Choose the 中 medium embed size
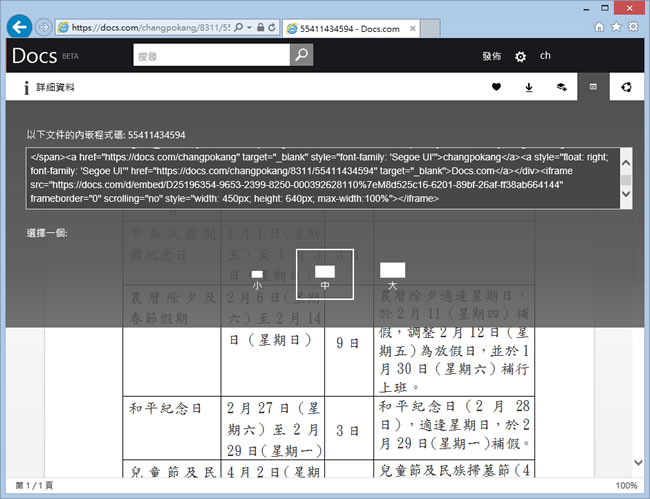650x499 pixels. coord(325,274)
